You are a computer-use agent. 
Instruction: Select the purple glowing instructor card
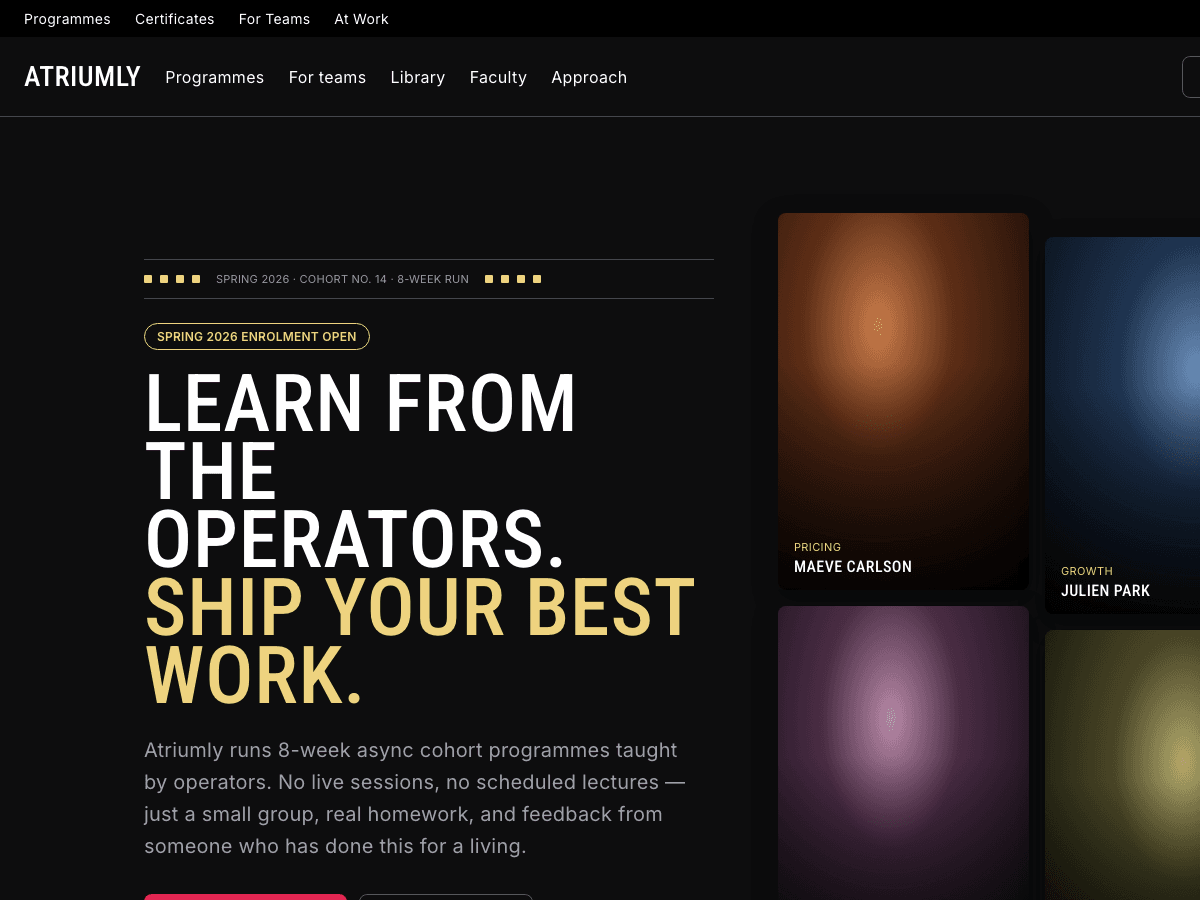click(903, 753)
